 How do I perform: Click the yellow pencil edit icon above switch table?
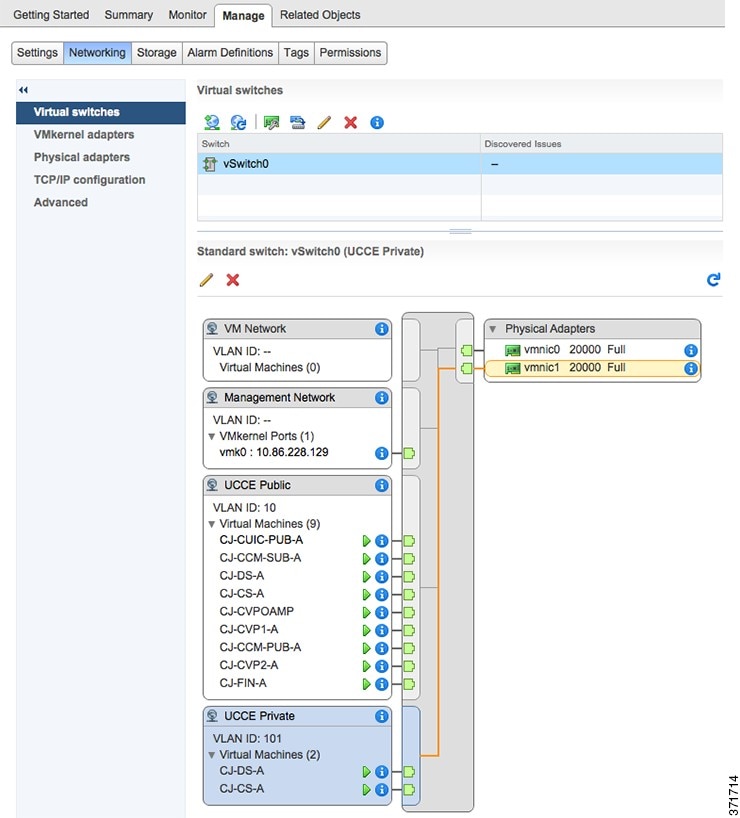(x=324, y=123)
